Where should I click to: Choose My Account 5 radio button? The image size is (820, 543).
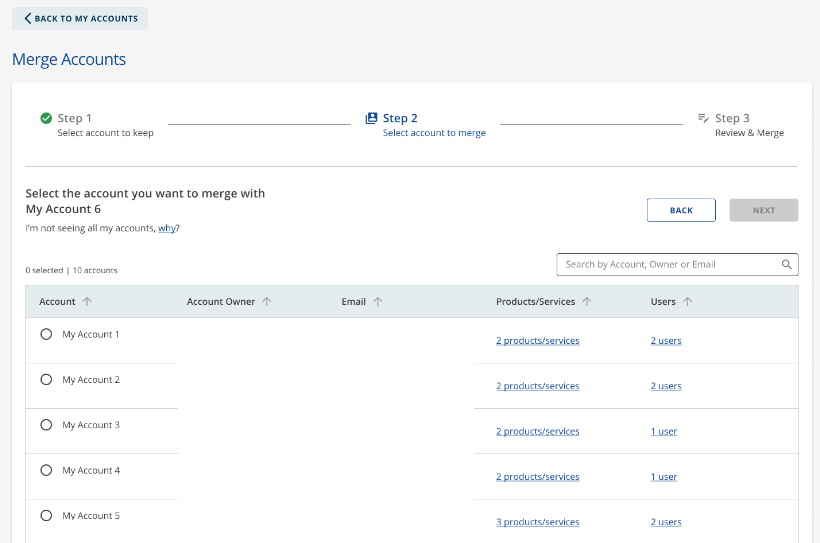click(x=46, y=516)
